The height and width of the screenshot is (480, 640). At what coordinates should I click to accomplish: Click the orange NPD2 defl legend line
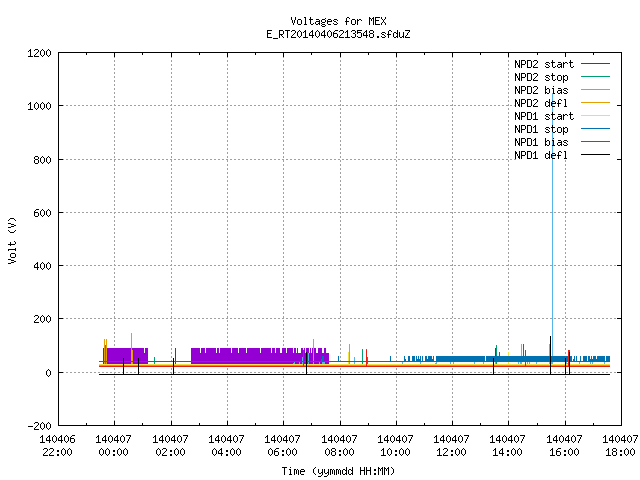(x=595, y=103)
